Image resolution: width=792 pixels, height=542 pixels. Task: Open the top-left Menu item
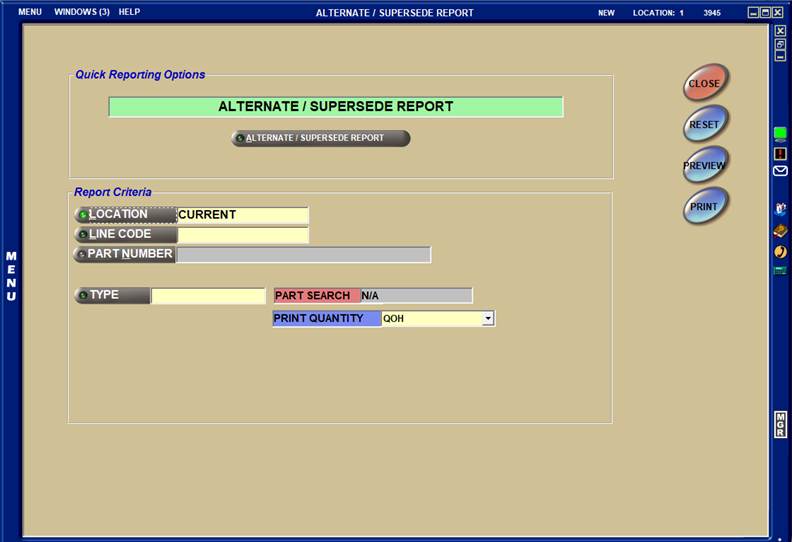(x=30, y=12)
